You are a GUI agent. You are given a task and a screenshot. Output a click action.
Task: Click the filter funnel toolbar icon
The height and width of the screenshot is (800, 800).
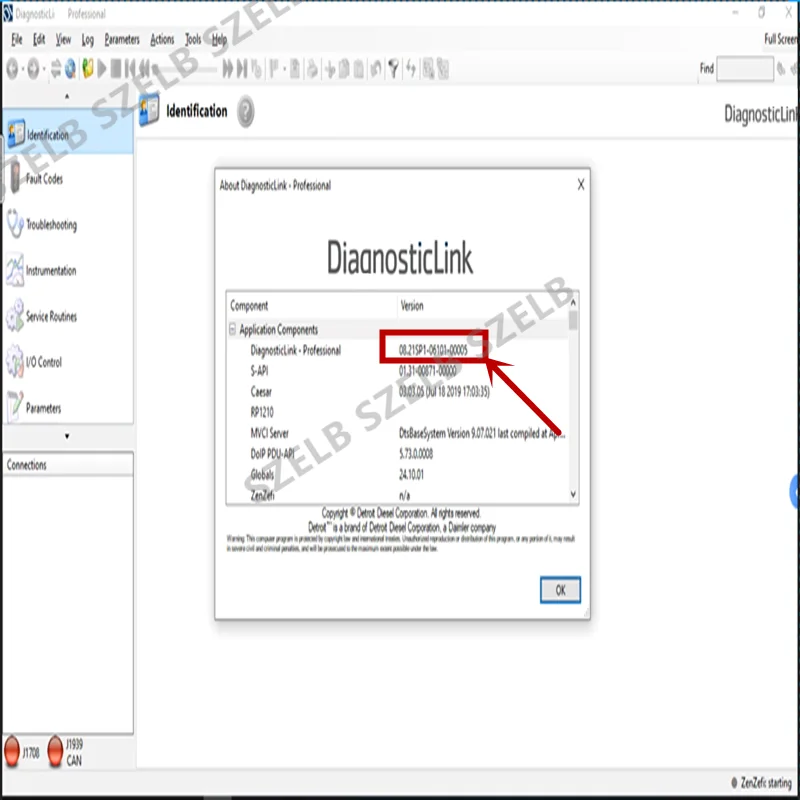pyautogui.click(x=393, y=68)
